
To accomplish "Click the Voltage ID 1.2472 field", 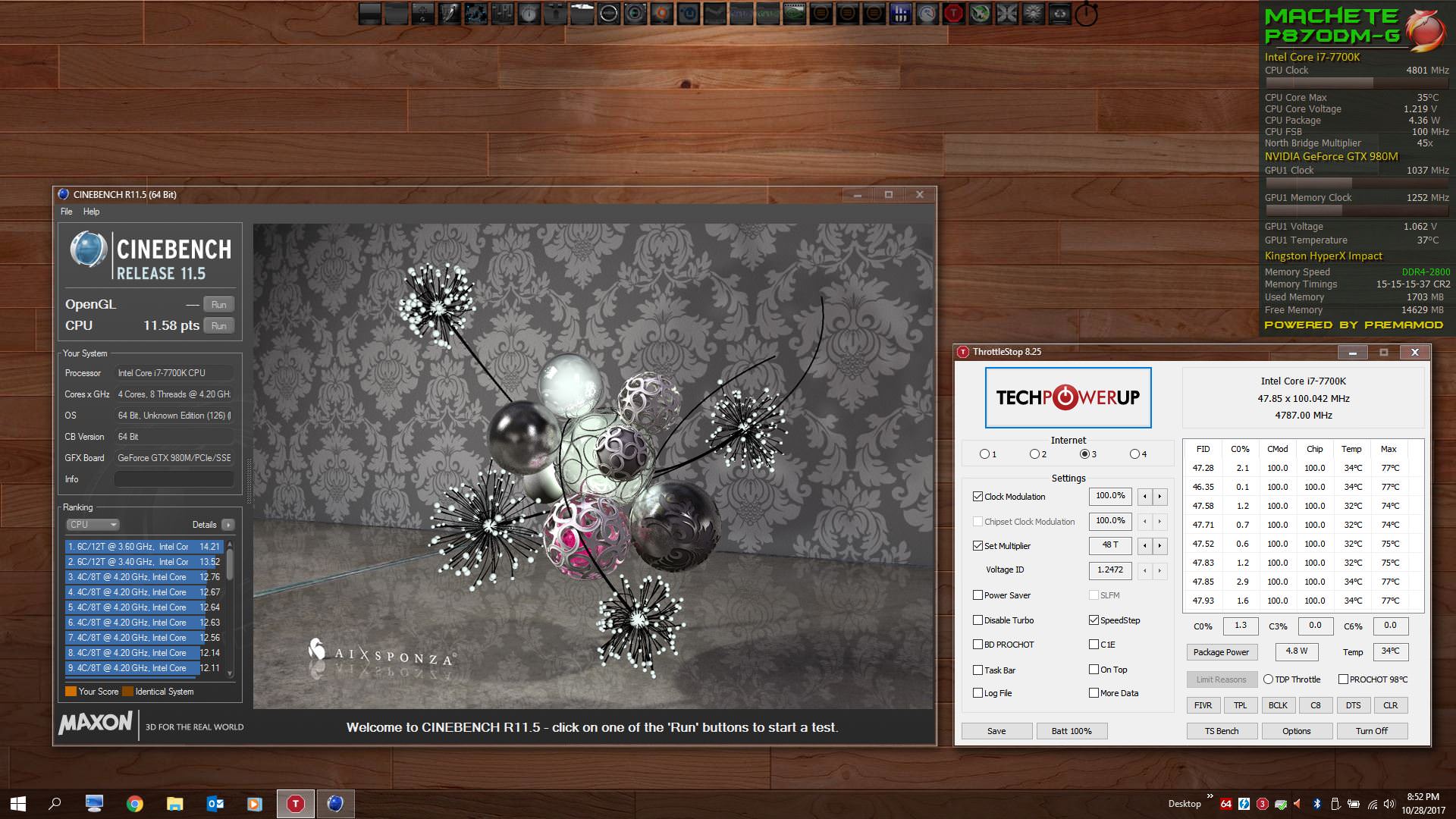I will click(x=1110, y=570).
